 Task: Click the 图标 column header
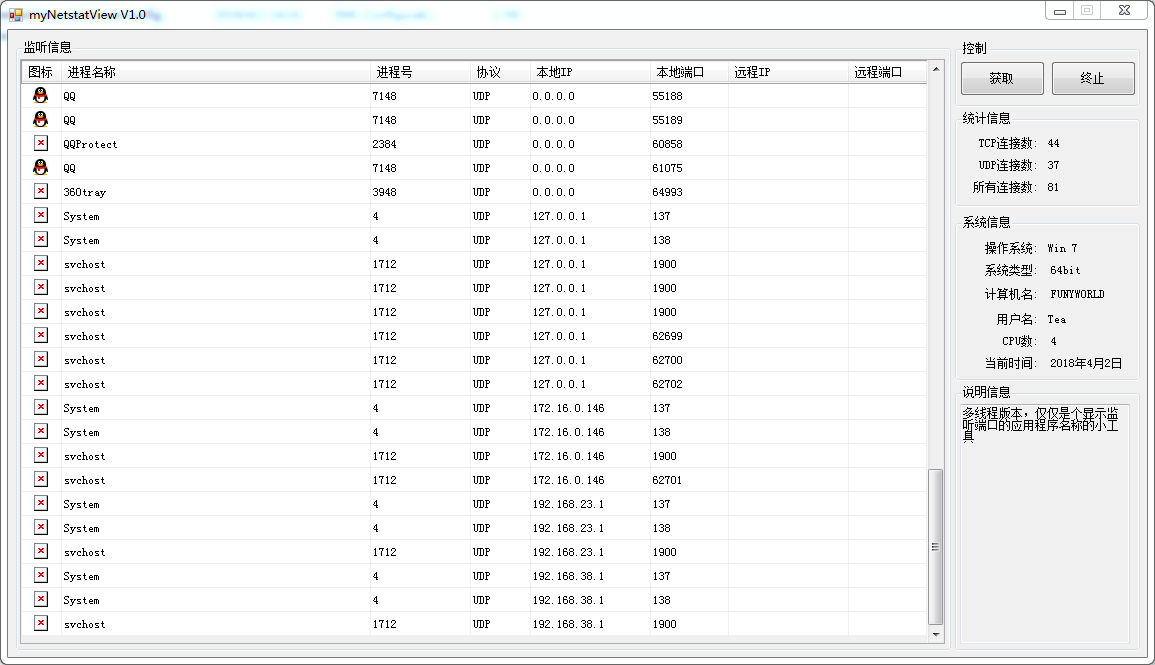click(x=42, y=72)
